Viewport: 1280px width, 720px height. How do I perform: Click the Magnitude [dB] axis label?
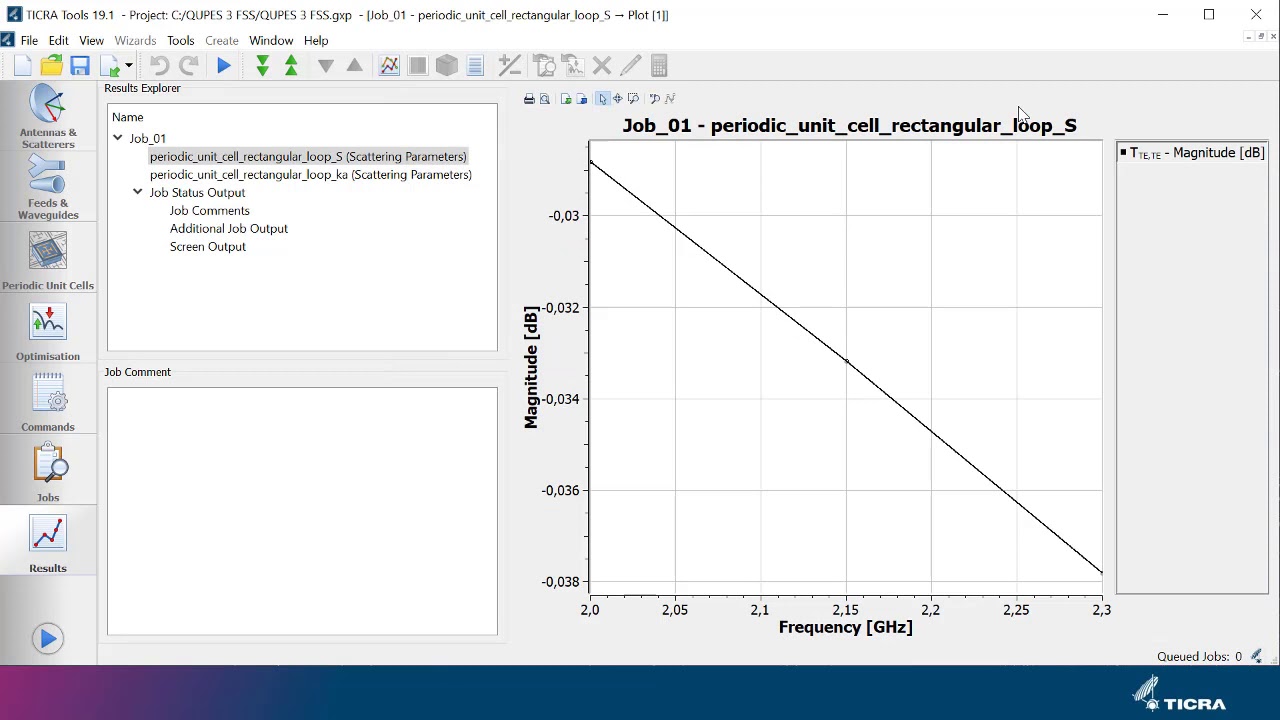(x=531, y=367)
